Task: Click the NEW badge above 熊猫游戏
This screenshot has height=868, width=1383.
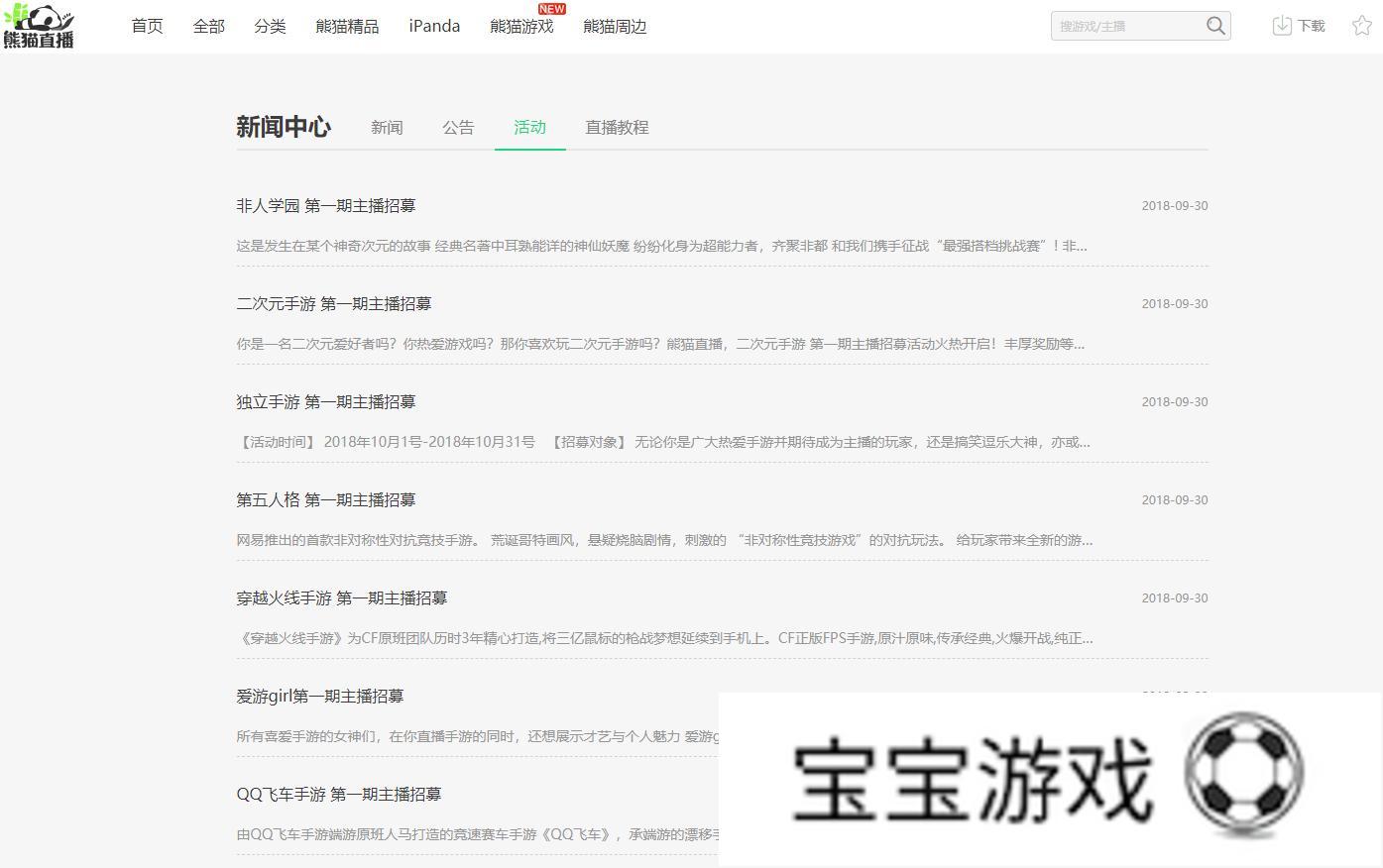Action: point(552,9)
